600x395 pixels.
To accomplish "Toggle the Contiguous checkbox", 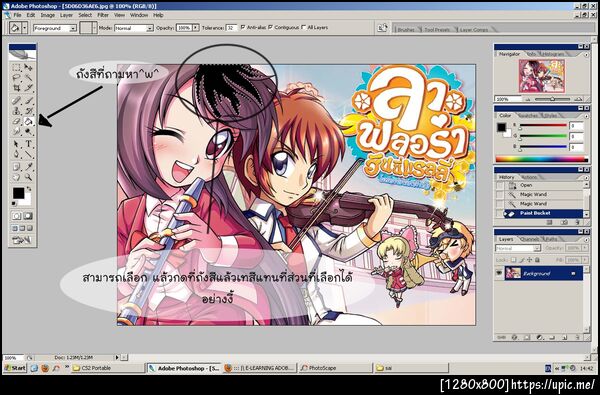I will [x=271, y=28].
